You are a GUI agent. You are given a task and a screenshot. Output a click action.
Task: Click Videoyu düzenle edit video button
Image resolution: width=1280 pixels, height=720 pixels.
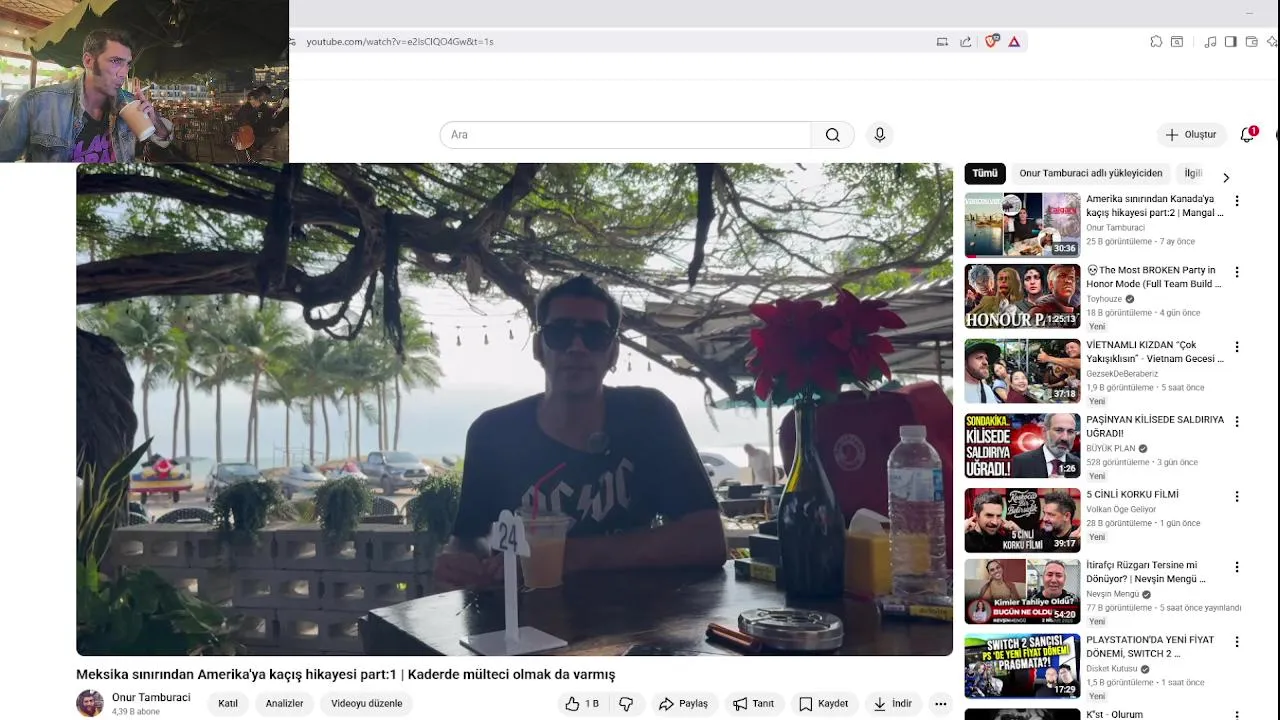(367, 704)
